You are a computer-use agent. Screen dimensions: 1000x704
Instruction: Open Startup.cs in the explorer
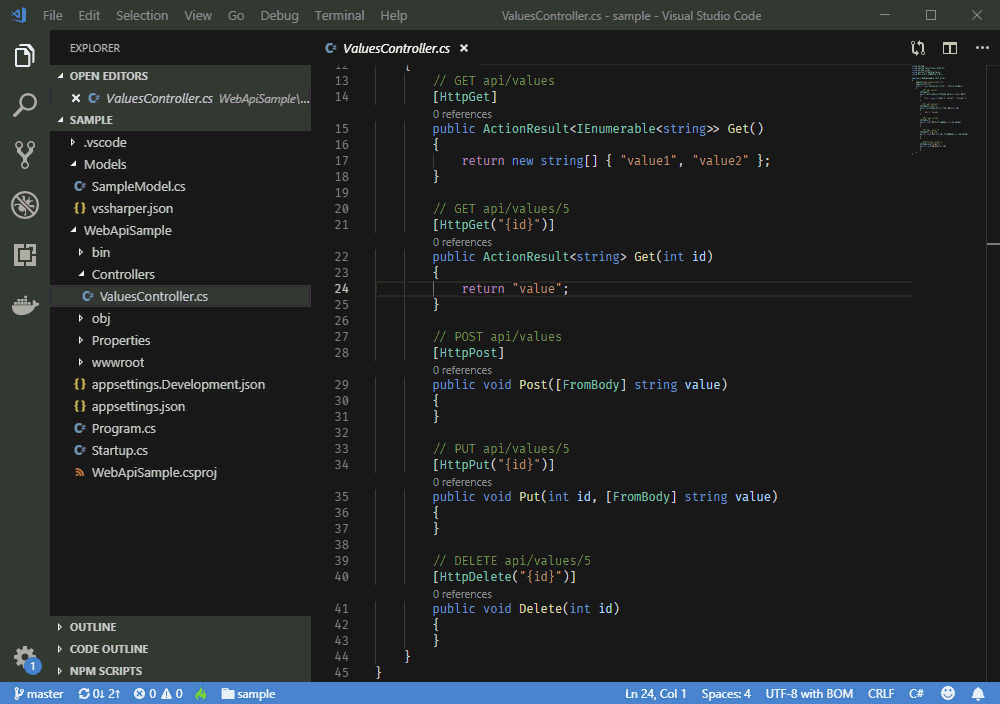tap(119, 450)
